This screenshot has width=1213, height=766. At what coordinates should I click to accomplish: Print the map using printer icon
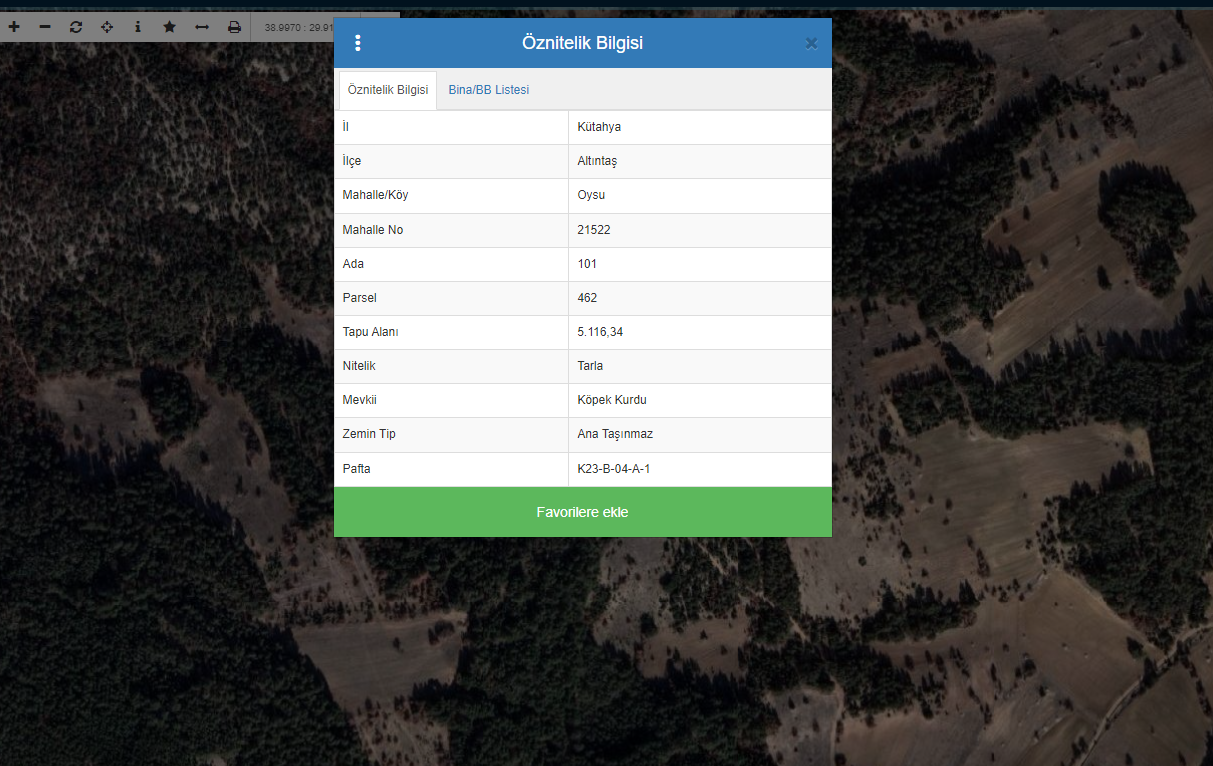tap(234, 27)
